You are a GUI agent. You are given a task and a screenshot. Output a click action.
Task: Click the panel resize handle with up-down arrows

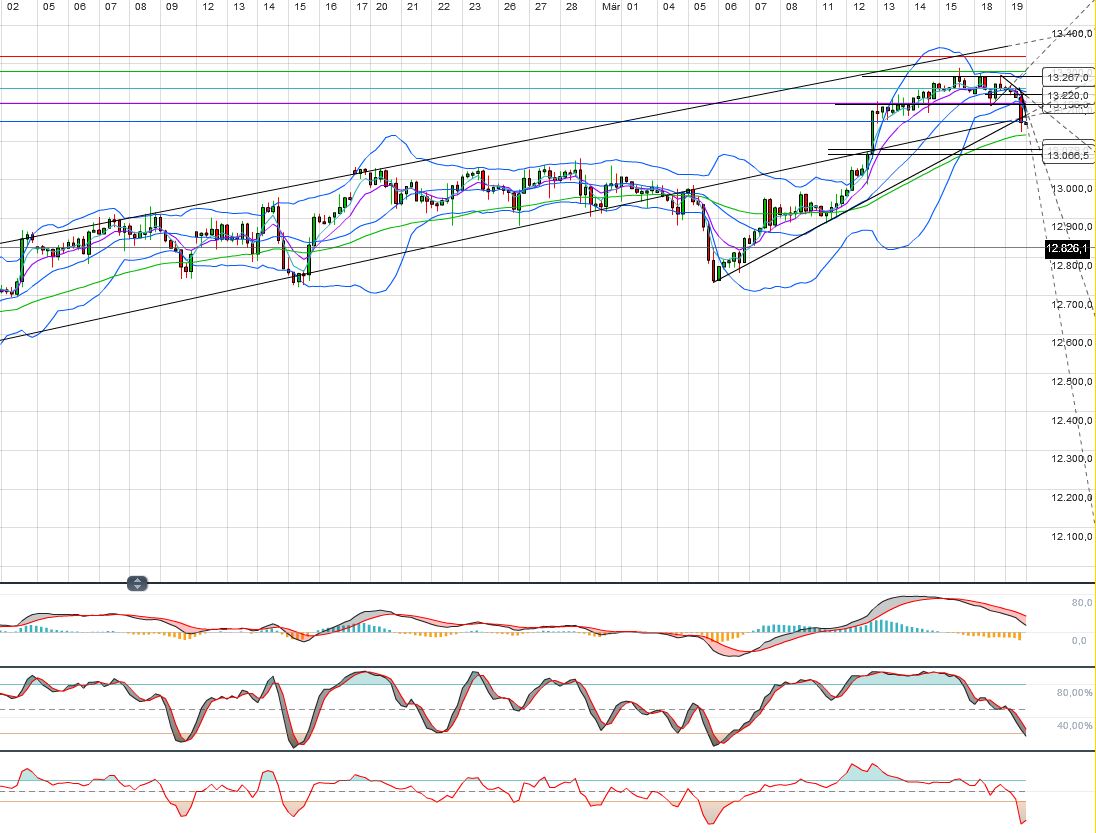137,584
